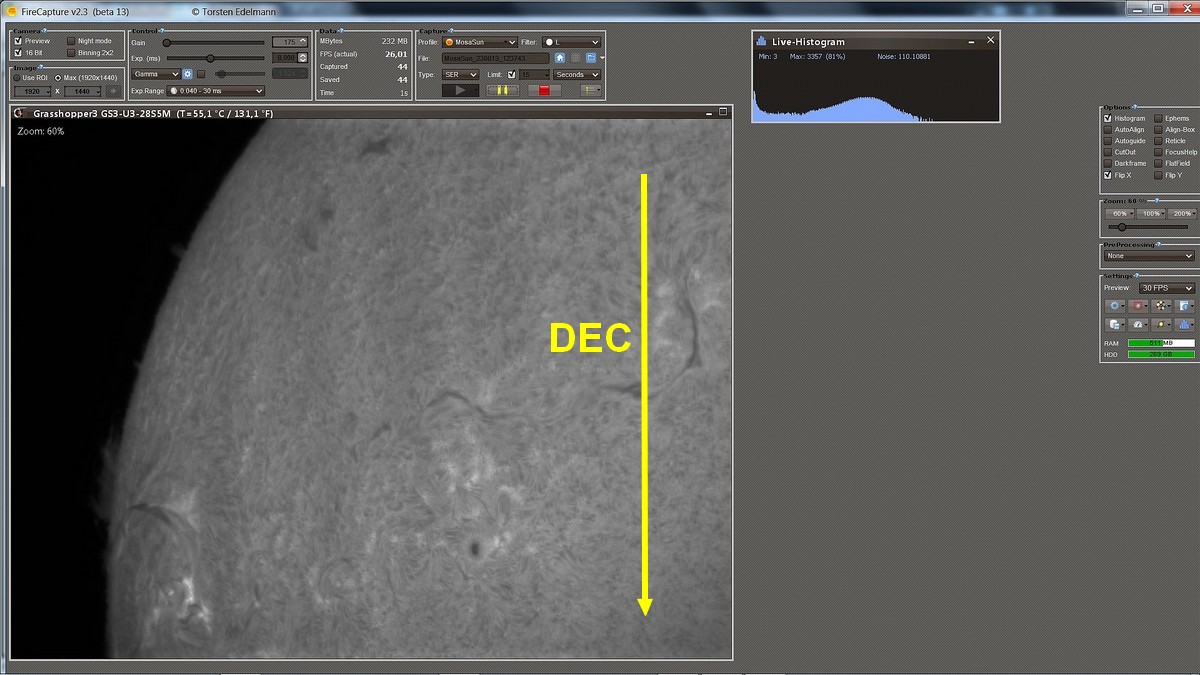
Task: Enable the Reticle checkbox
Action: [1158, 141]
